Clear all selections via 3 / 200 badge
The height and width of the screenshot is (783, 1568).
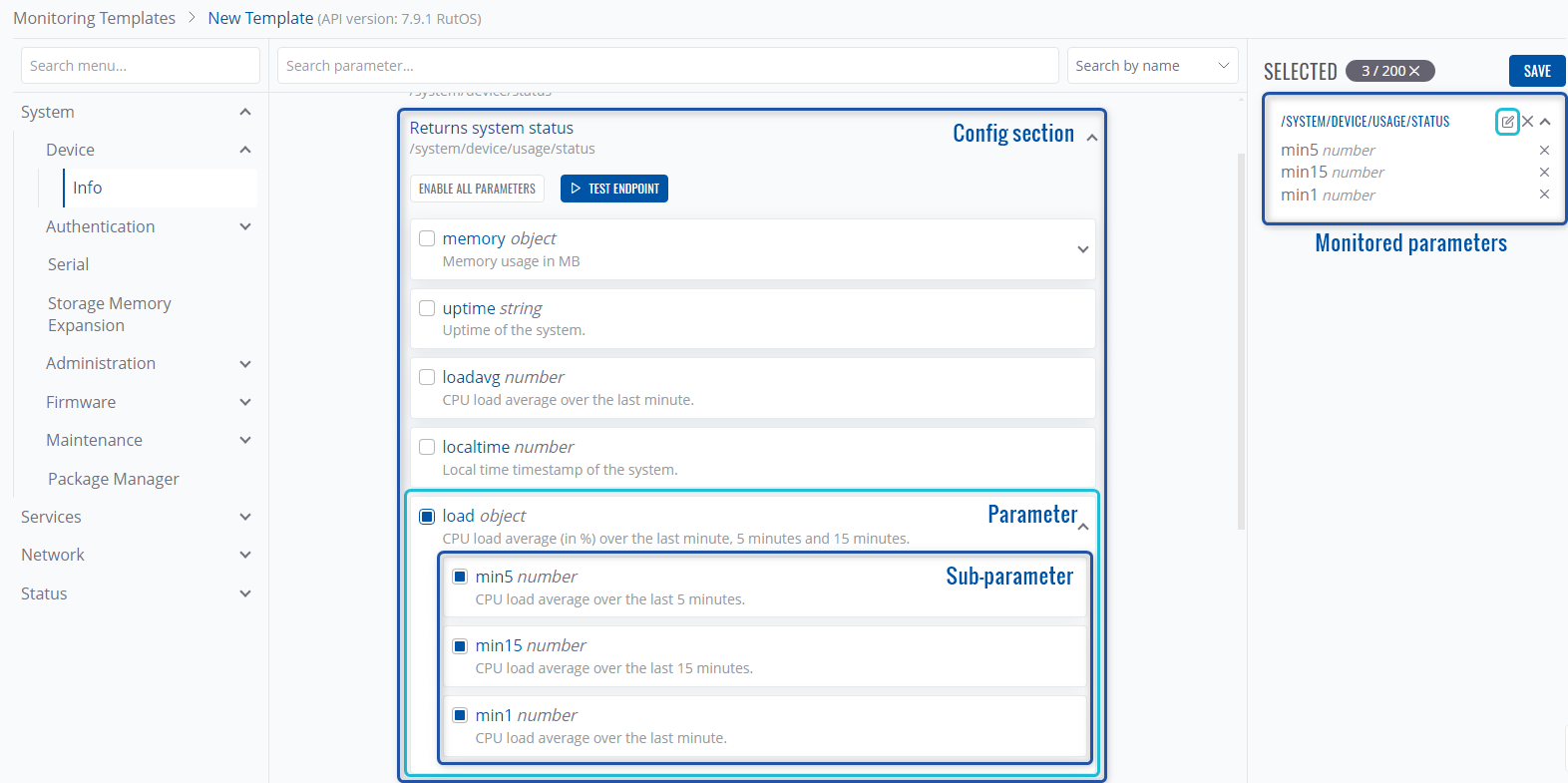tap(1414, 71)
